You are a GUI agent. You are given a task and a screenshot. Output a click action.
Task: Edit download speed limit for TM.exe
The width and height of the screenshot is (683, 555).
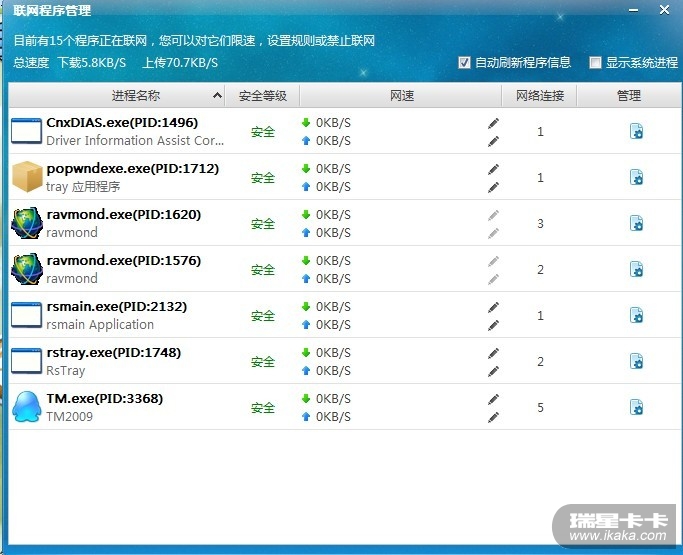(494, 399)
